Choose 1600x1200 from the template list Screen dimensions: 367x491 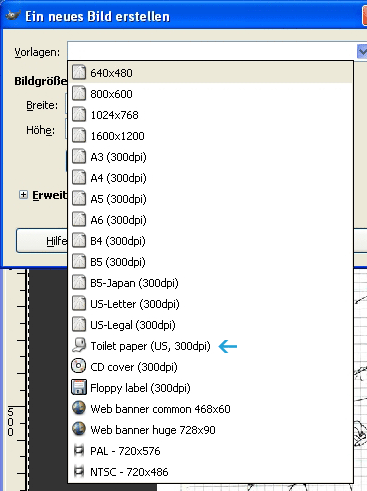click(x=211, y=136)
